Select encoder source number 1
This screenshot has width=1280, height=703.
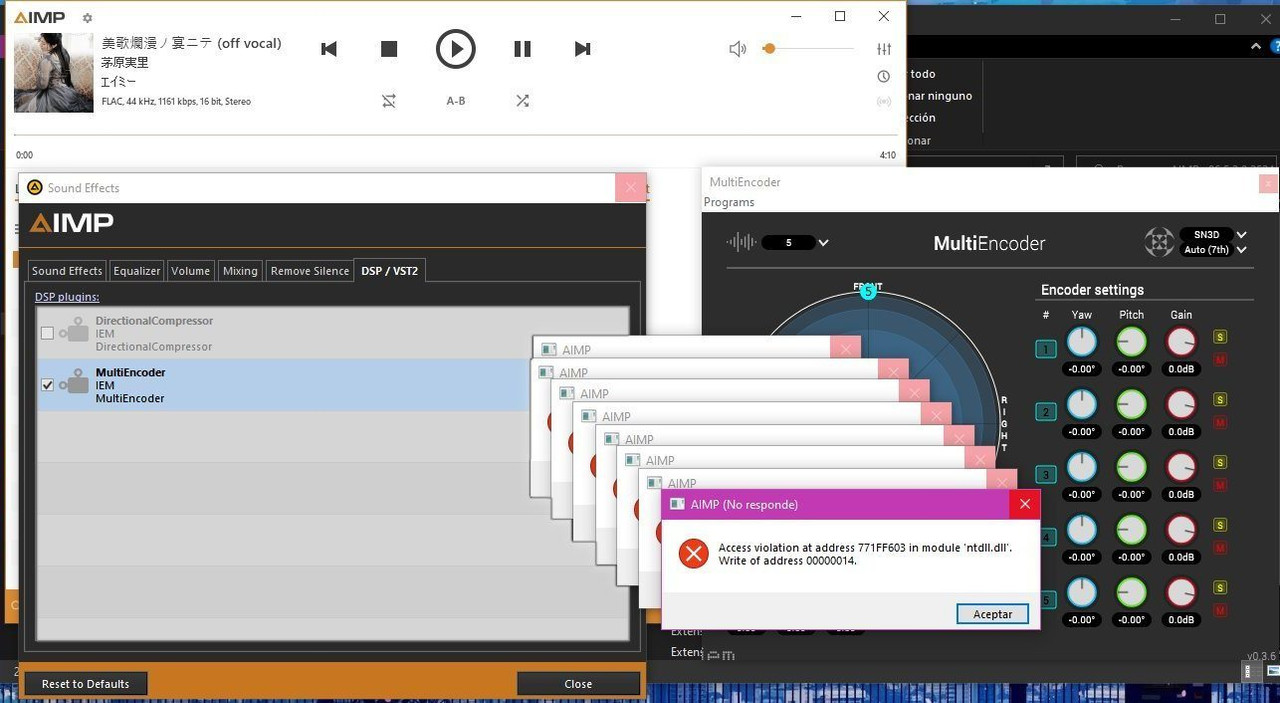point(1046,349)
